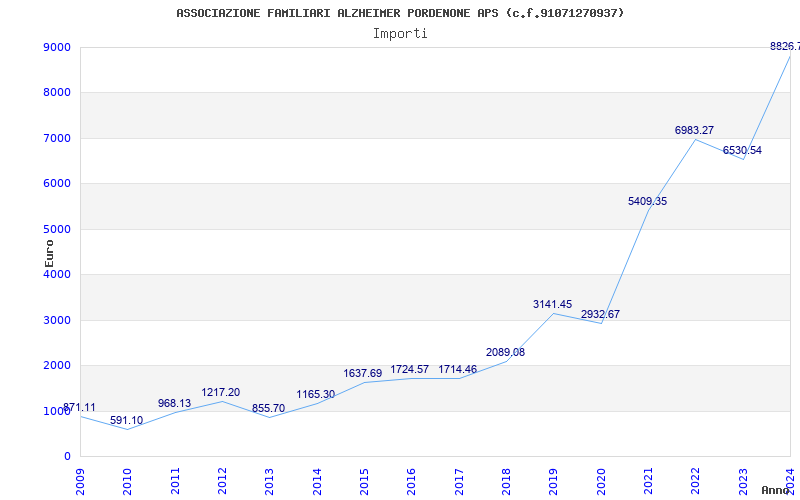The height and width of the screenshot is (500, 800).
Task: Click the 2018 x-axis tick label
Action: point(506,481)
